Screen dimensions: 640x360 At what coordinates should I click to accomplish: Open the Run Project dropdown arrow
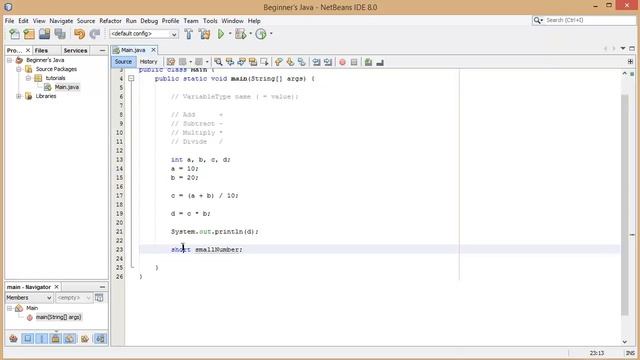click(230, 34)
